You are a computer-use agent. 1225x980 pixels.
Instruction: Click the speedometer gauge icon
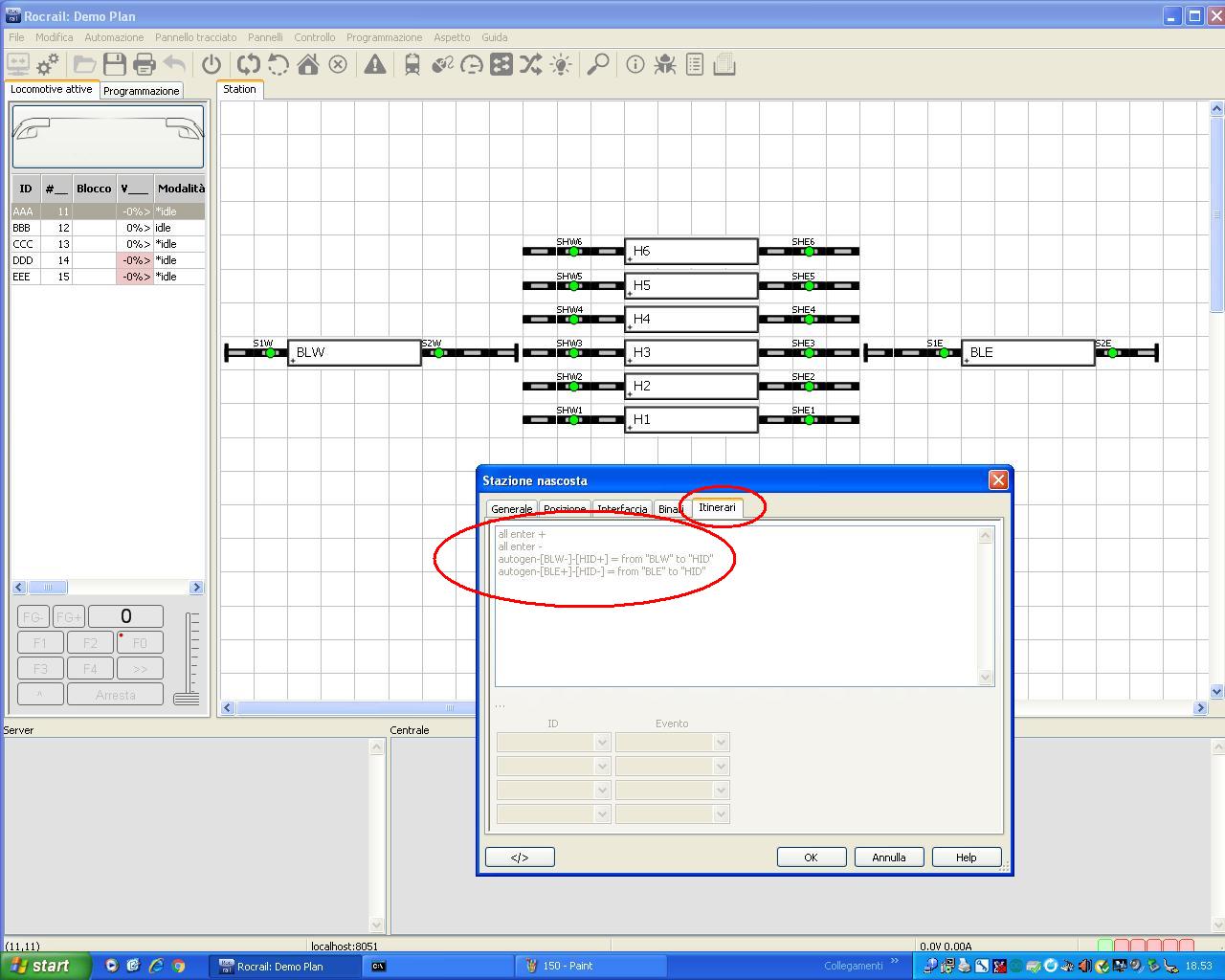(472, 64)
